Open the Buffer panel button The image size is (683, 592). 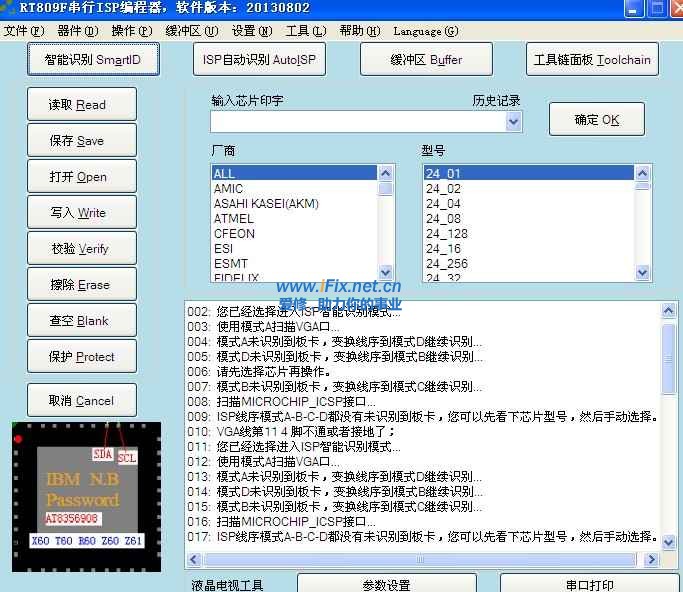[426, 60]
